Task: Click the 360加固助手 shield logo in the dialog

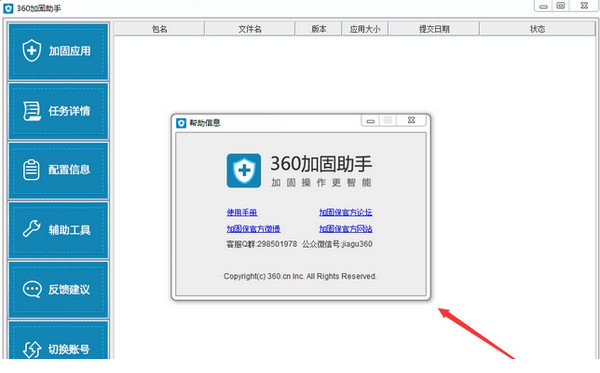Action: tap(244, 171)
